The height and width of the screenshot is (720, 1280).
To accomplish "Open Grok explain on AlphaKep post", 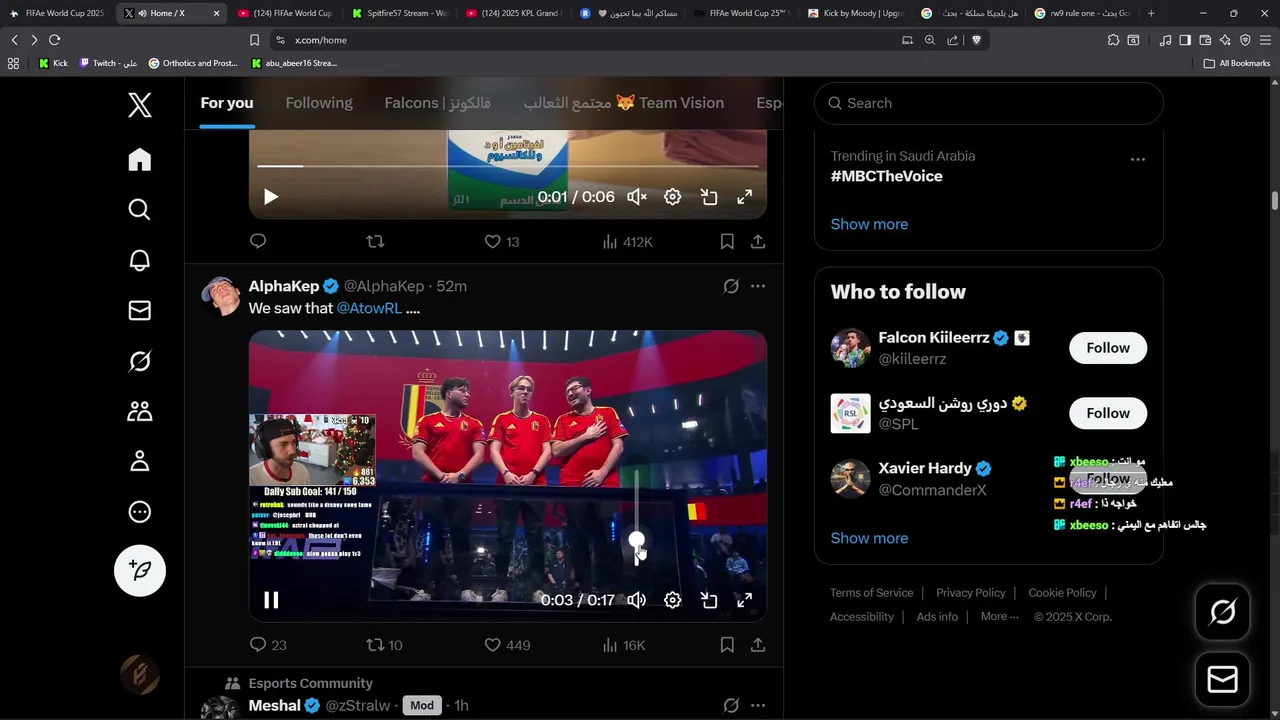I will (731, 286).
